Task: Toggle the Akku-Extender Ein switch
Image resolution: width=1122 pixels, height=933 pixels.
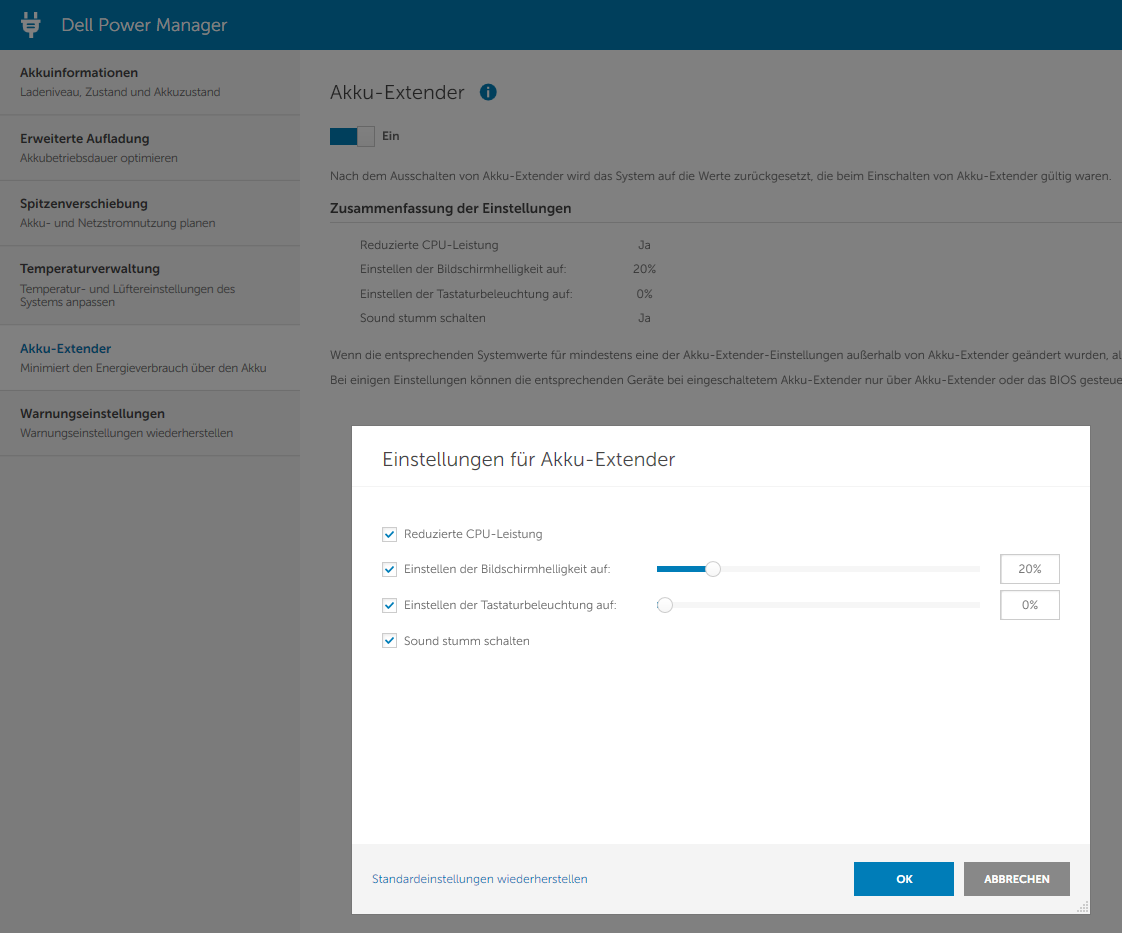Action: [x=352, y=136]
